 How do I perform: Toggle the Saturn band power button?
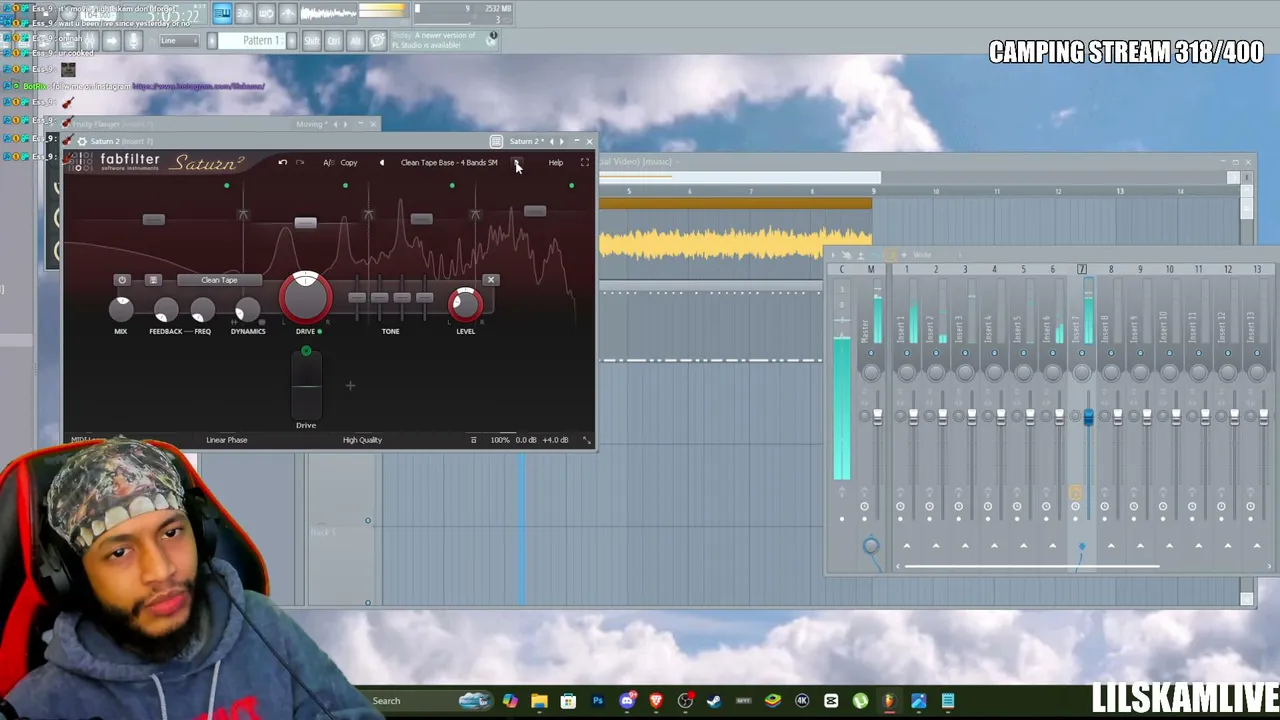[122, 280]
